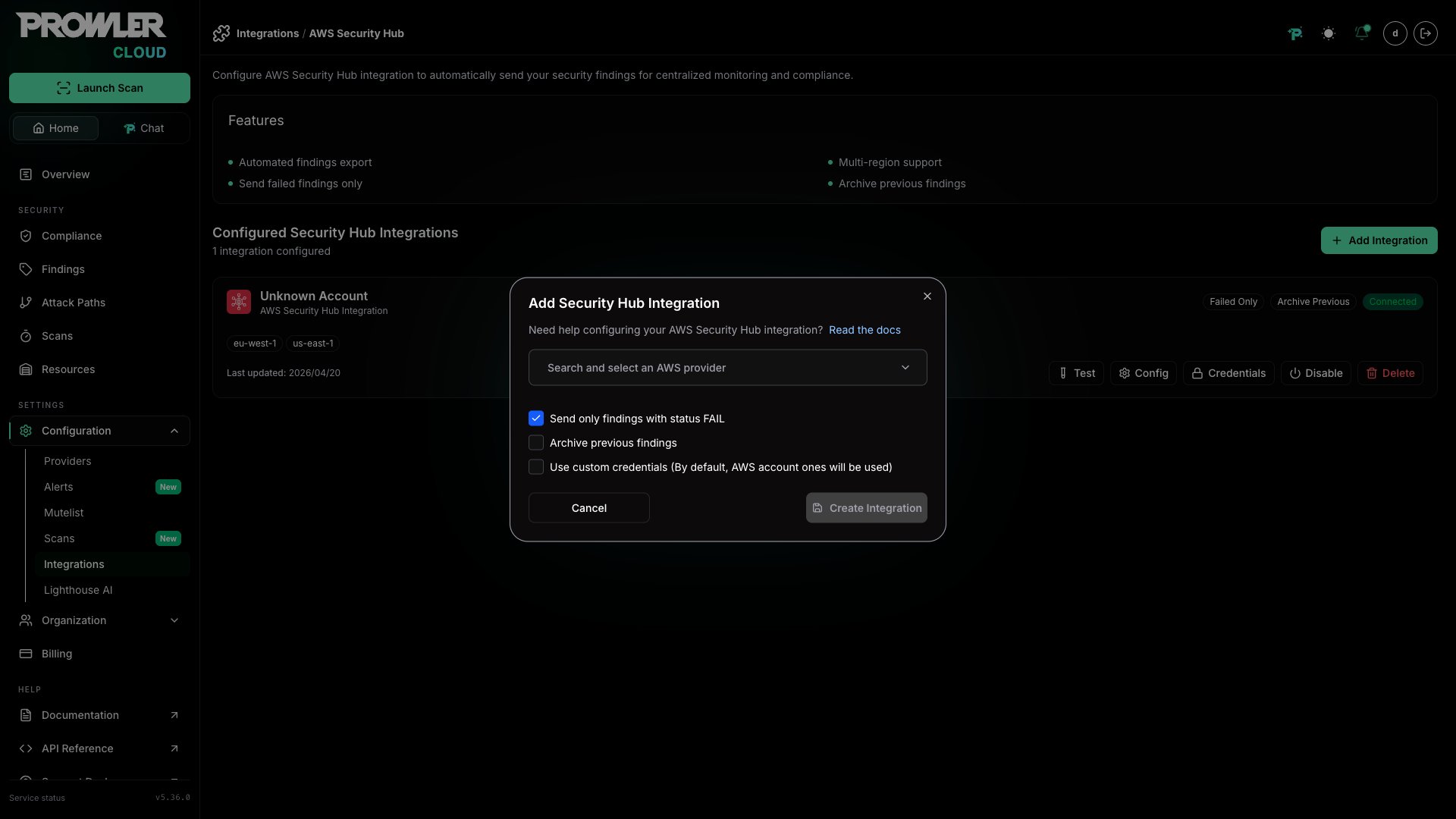Click the Resources icon
Viewport: 1456px width, 819px height.
click(26, 369)
